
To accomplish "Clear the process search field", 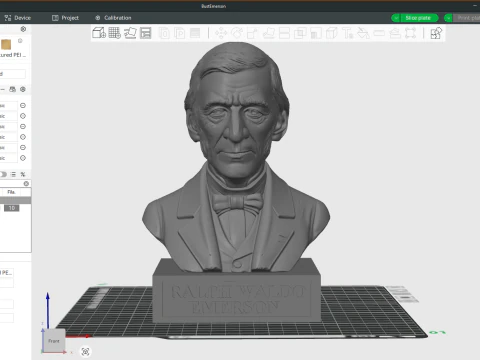I will pos(26,184).
